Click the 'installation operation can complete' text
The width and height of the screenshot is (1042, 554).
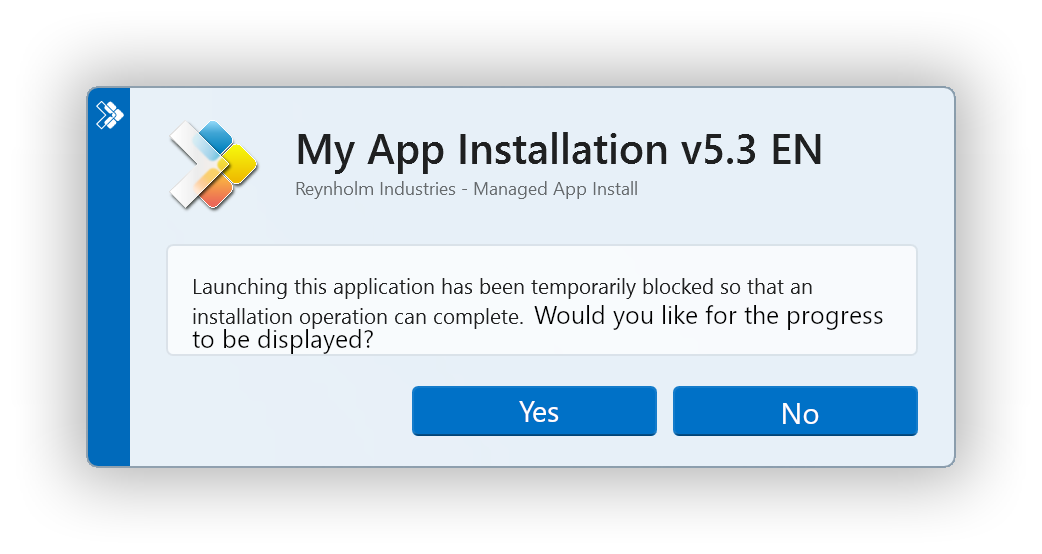[358, 317]
